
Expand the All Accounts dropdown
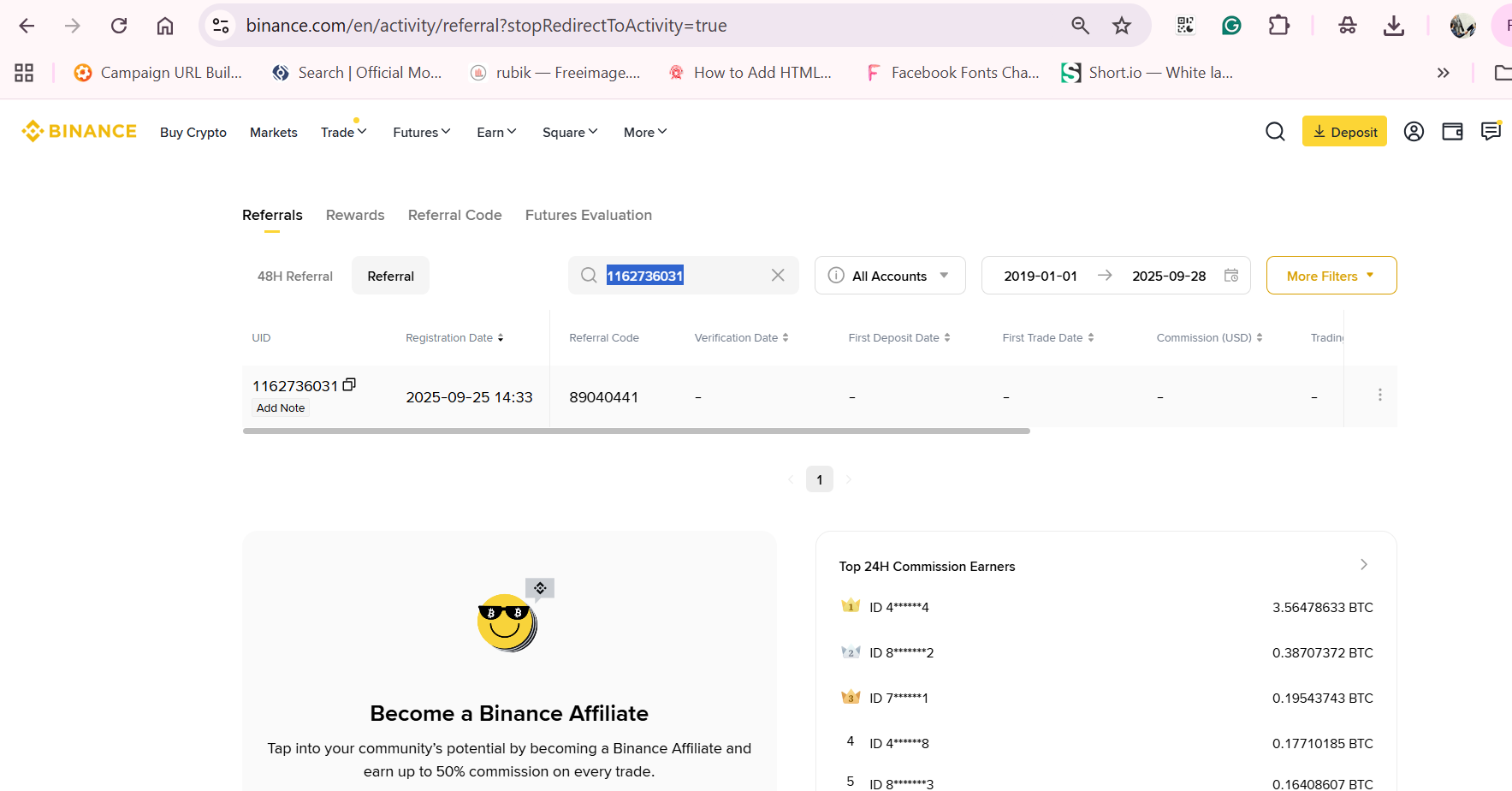coord(890,276)
